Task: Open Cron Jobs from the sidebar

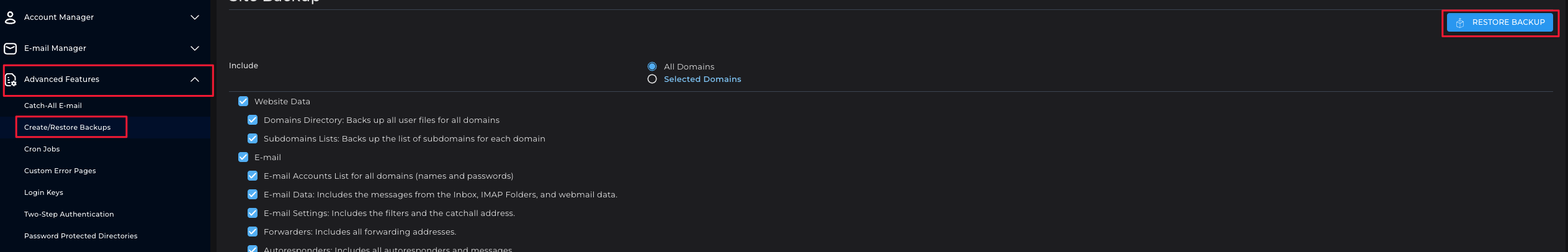Action: (42, 149)
